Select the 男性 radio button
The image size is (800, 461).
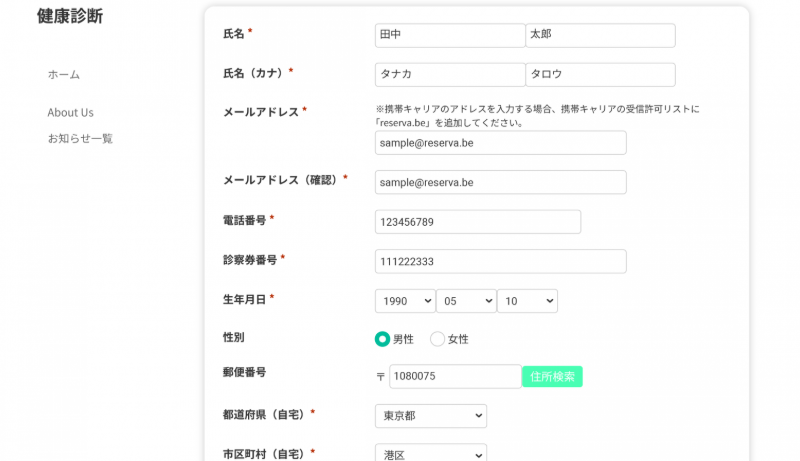tap(382, 339)
